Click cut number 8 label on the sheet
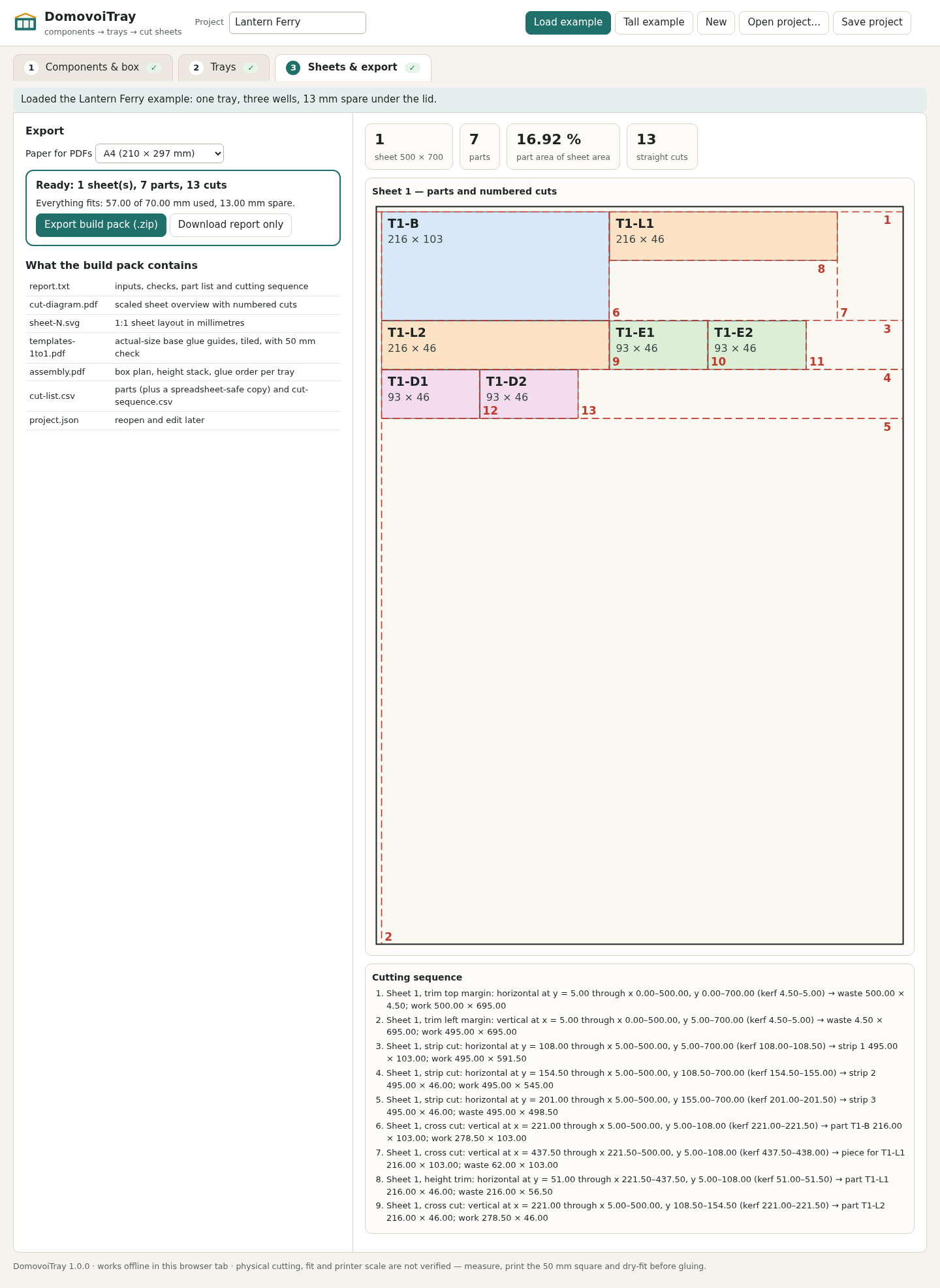Screen dimensions: 940x1288 click(x=821, y=269)
